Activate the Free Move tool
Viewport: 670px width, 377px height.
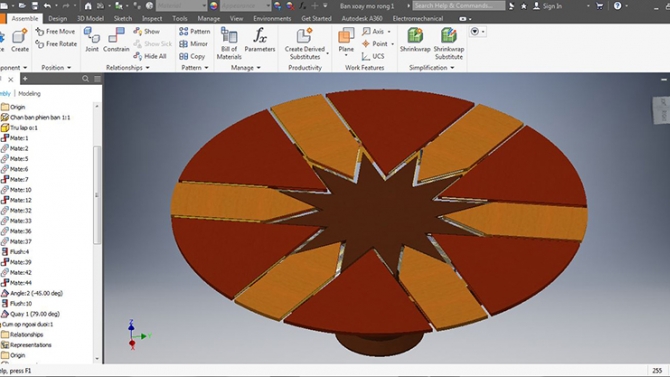click(x=56, y=31)
